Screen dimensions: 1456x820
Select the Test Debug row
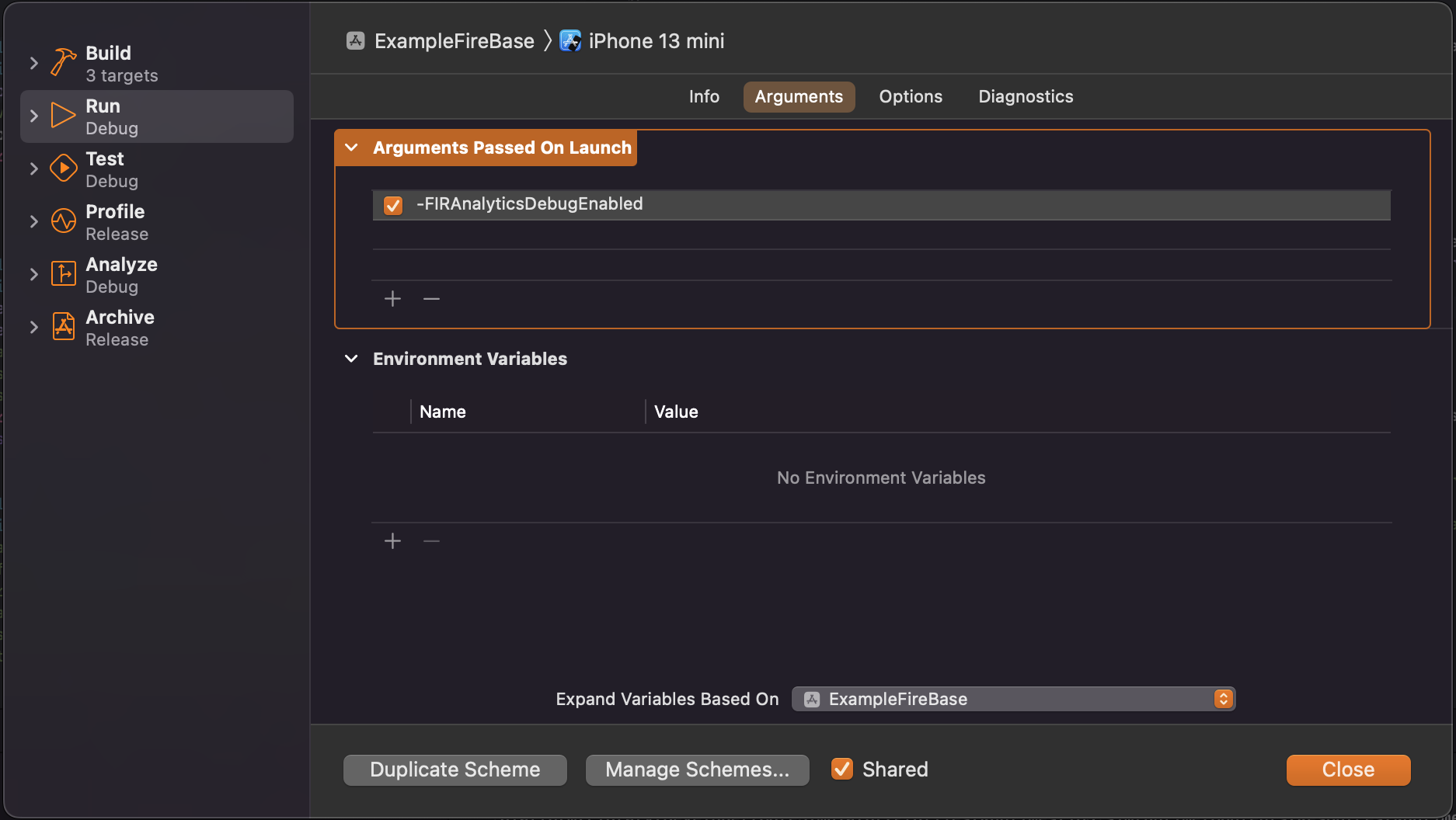coord(157,169)
